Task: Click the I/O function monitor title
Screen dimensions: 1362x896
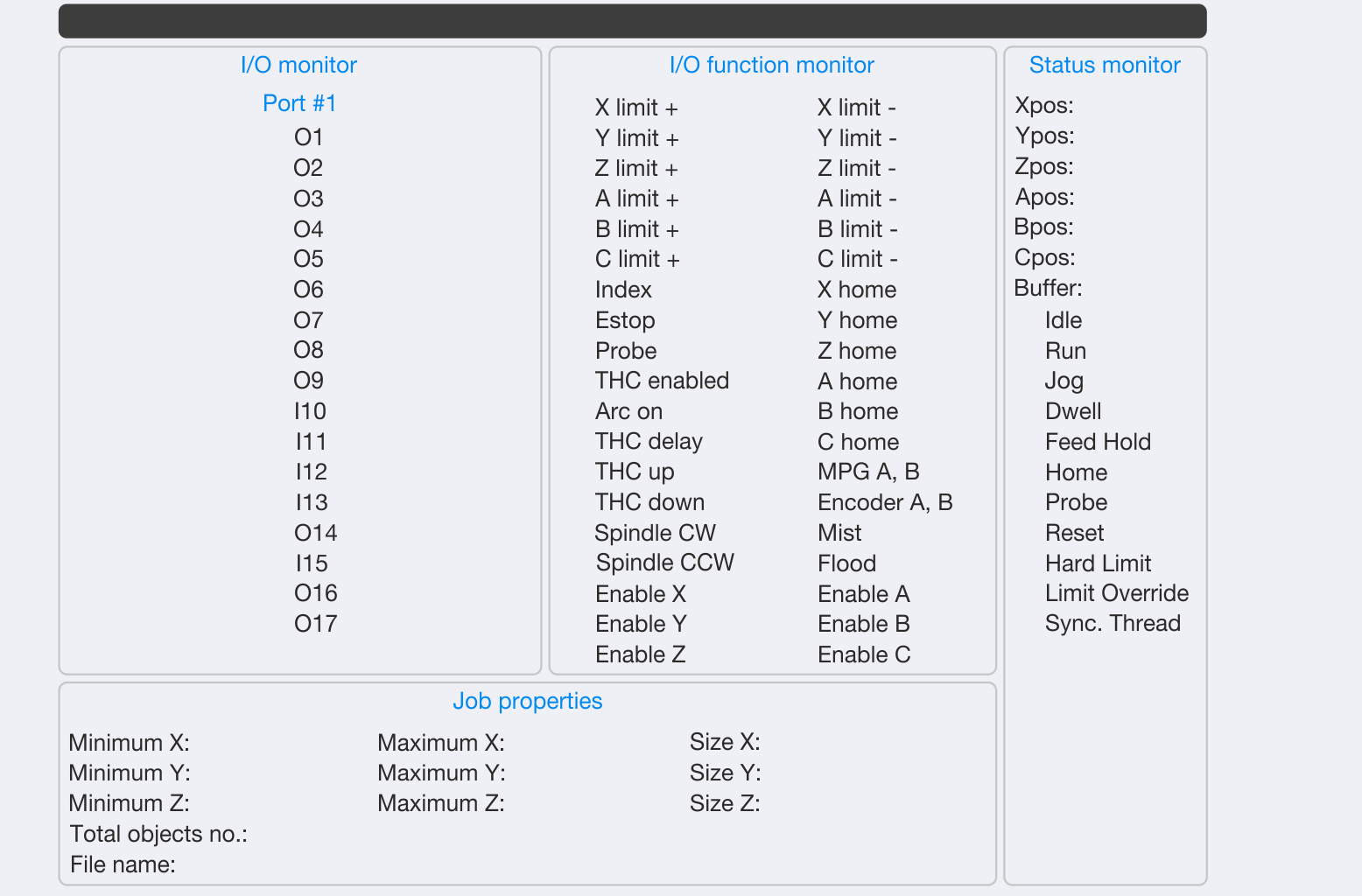Action: coord(771,65)
